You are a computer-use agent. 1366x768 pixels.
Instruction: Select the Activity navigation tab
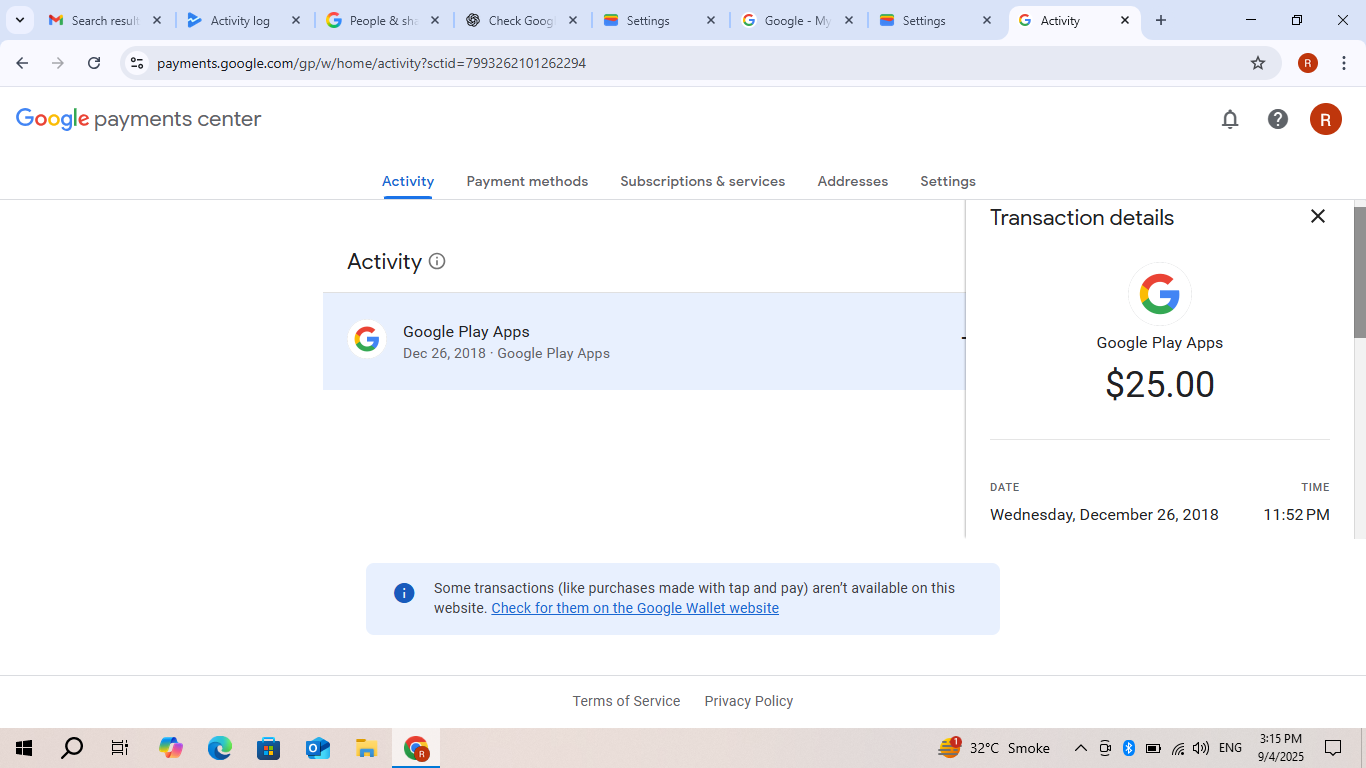pyautogui.click(x=408, y=181)
